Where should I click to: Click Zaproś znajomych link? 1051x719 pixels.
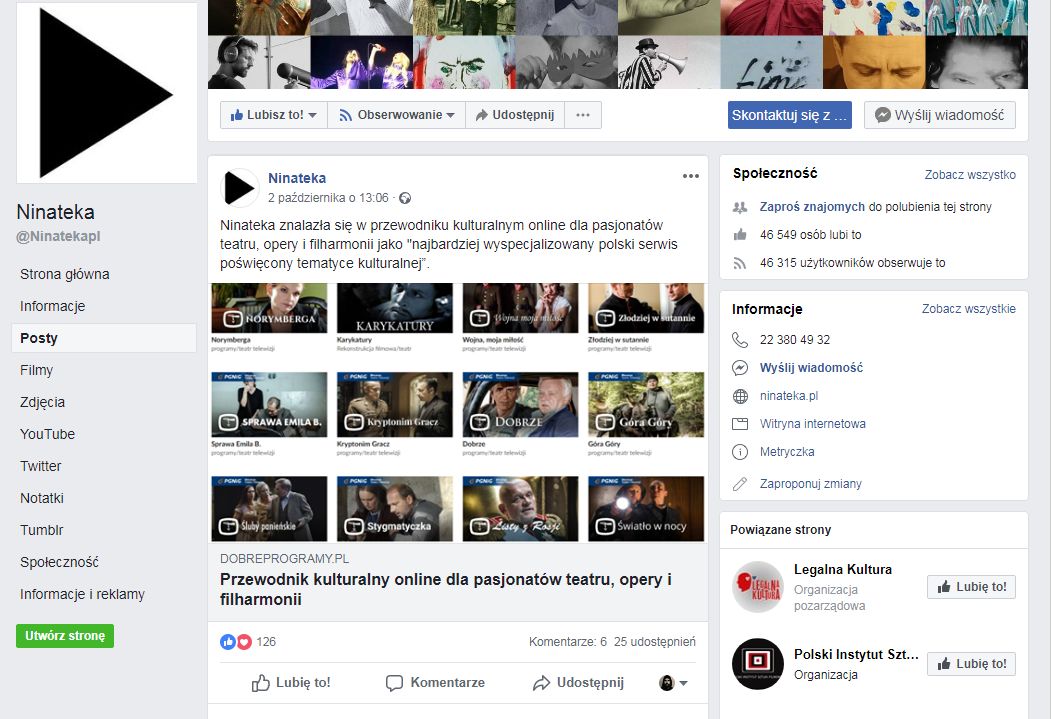[812, 207]
